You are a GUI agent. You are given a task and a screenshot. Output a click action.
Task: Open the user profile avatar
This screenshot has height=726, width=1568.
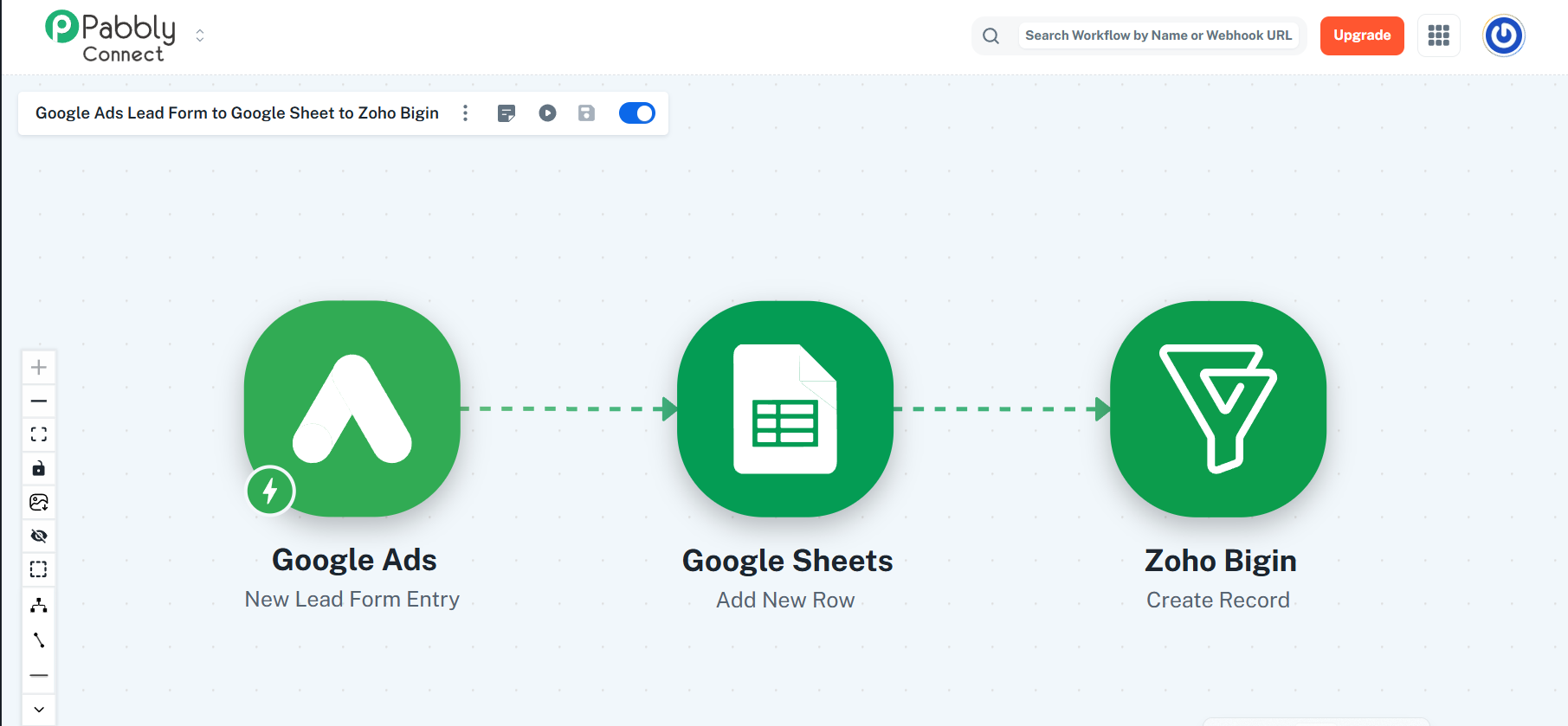pos(1504,35)
